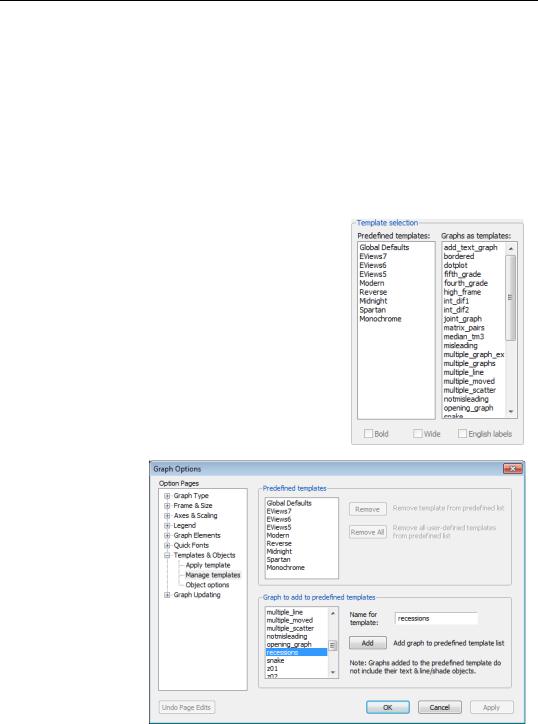Screen dimensions: 538x724
Task: Select Global Defaults in Template selection list
Action: (x=384, y=247)
